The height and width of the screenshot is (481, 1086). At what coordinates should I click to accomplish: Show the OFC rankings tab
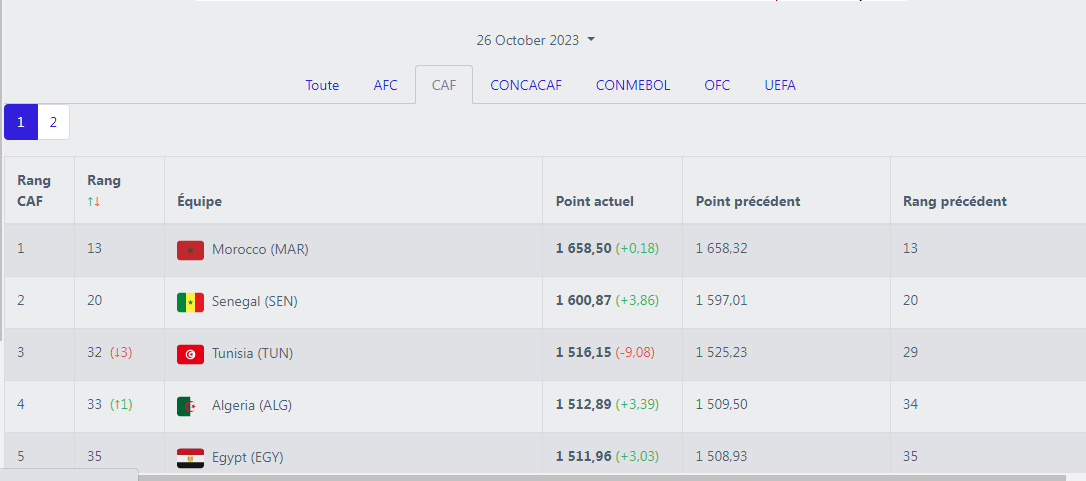[717, 85]
